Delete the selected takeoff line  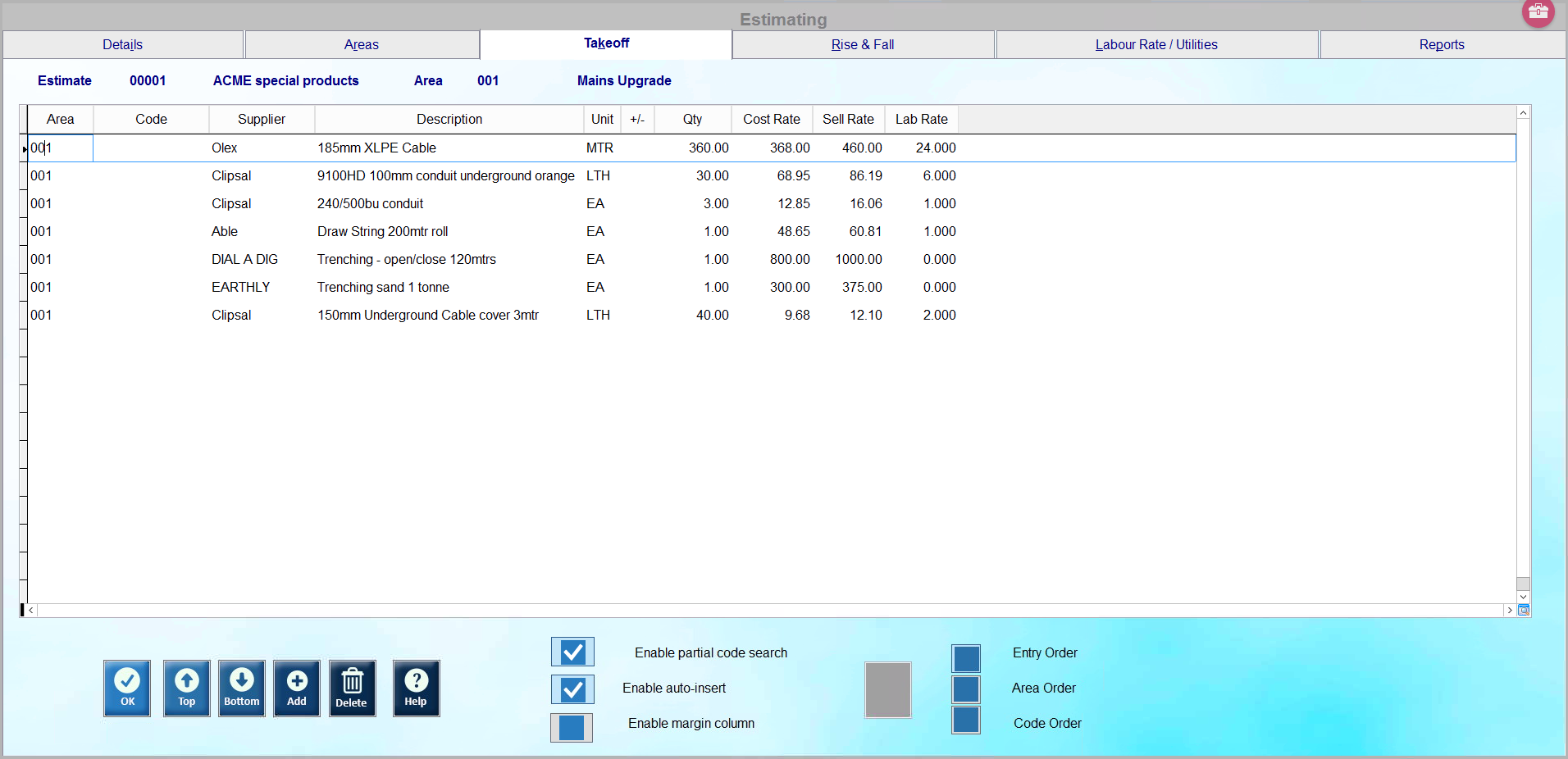click(353, 689)
